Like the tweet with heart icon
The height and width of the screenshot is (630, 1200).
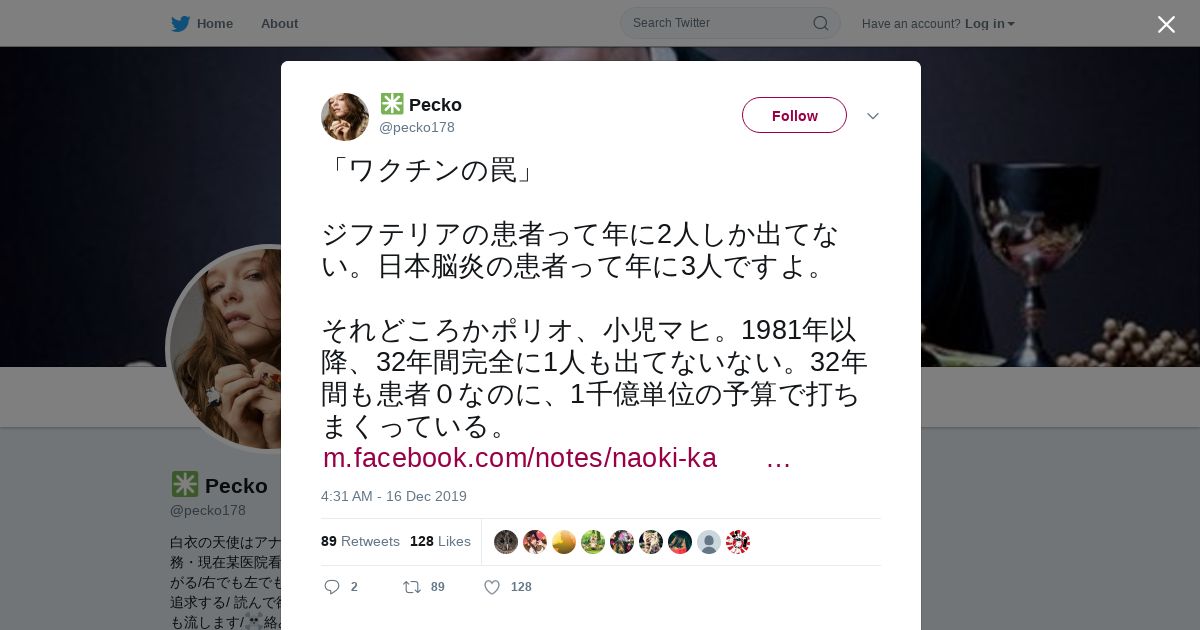[492, 587]
